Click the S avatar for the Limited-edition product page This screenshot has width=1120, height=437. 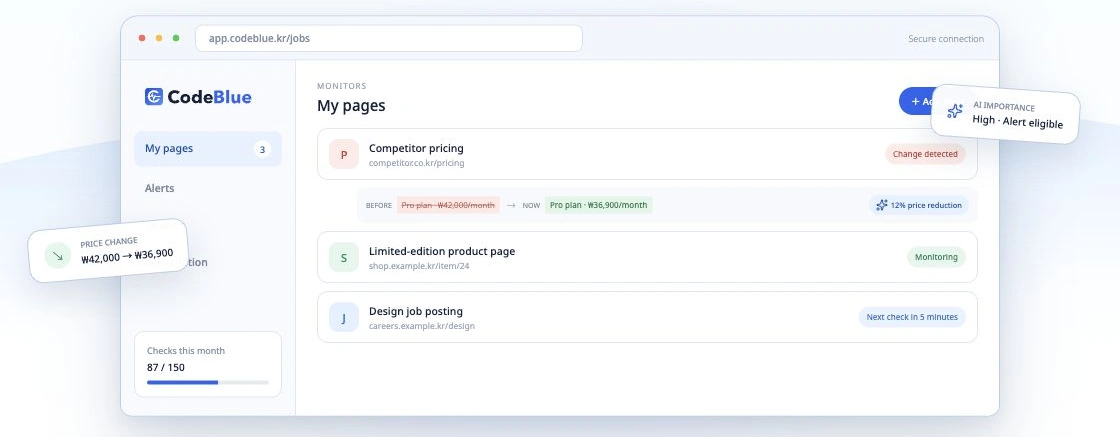click(344, 257)
